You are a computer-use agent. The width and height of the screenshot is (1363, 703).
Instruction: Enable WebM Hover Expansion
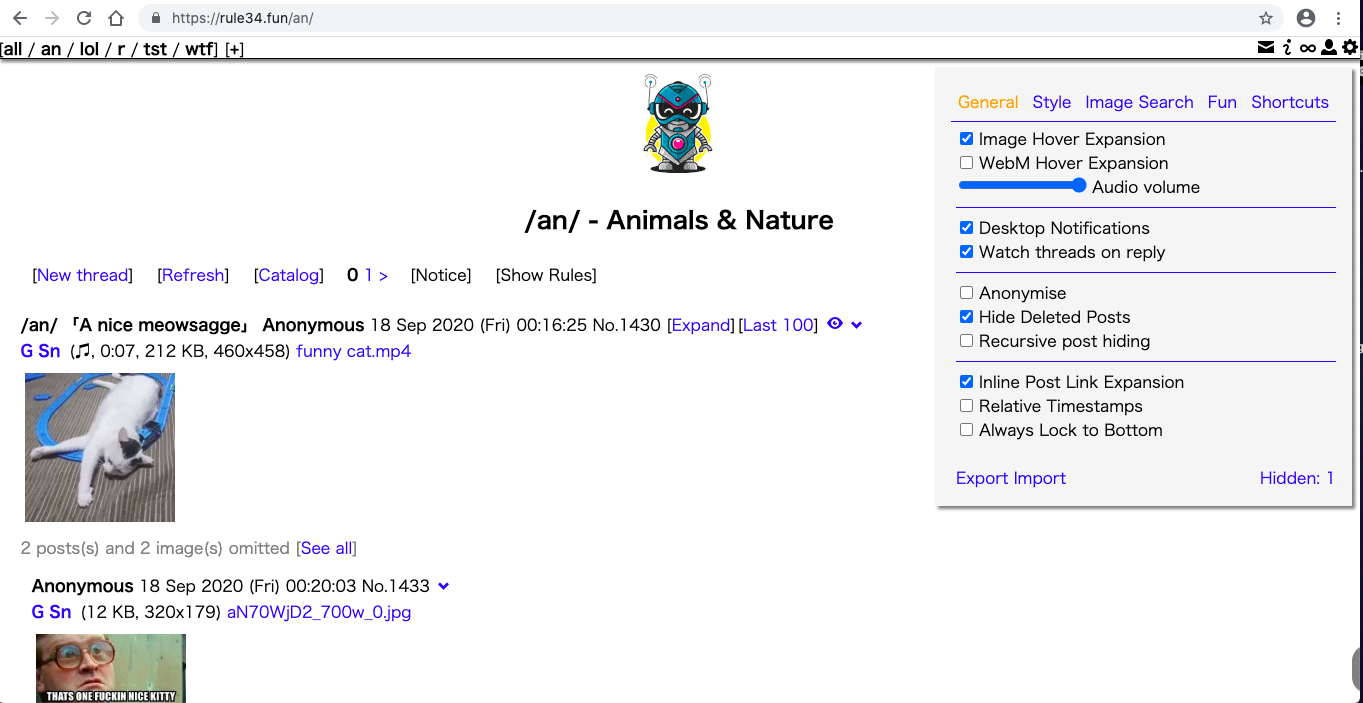pyautogui.click(x=966, y=162)
